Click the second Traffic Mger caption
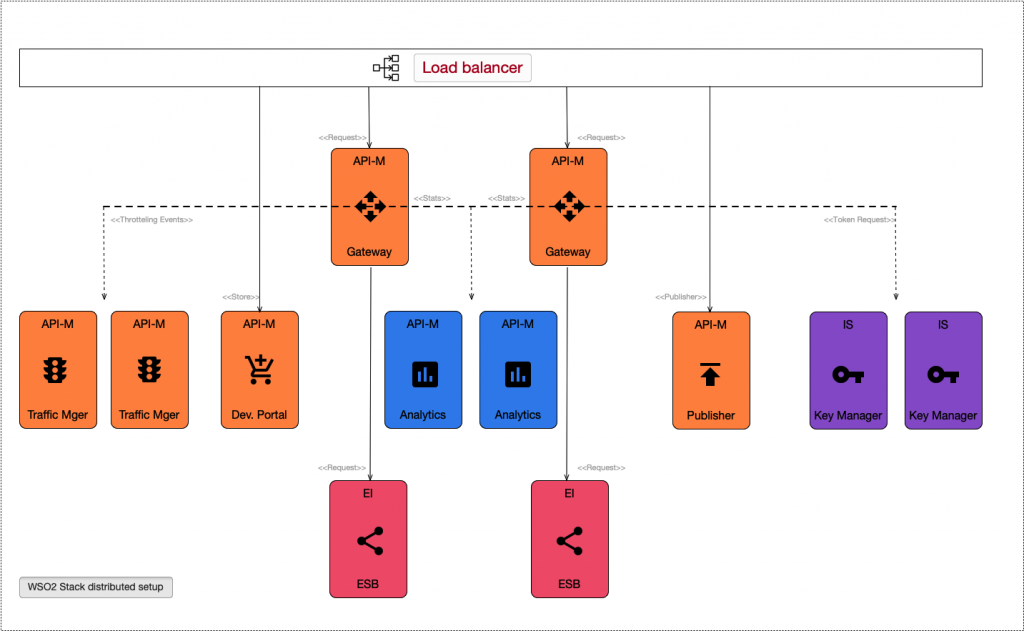Viewport: 1024px width, 631px height. tap(149, 415)
